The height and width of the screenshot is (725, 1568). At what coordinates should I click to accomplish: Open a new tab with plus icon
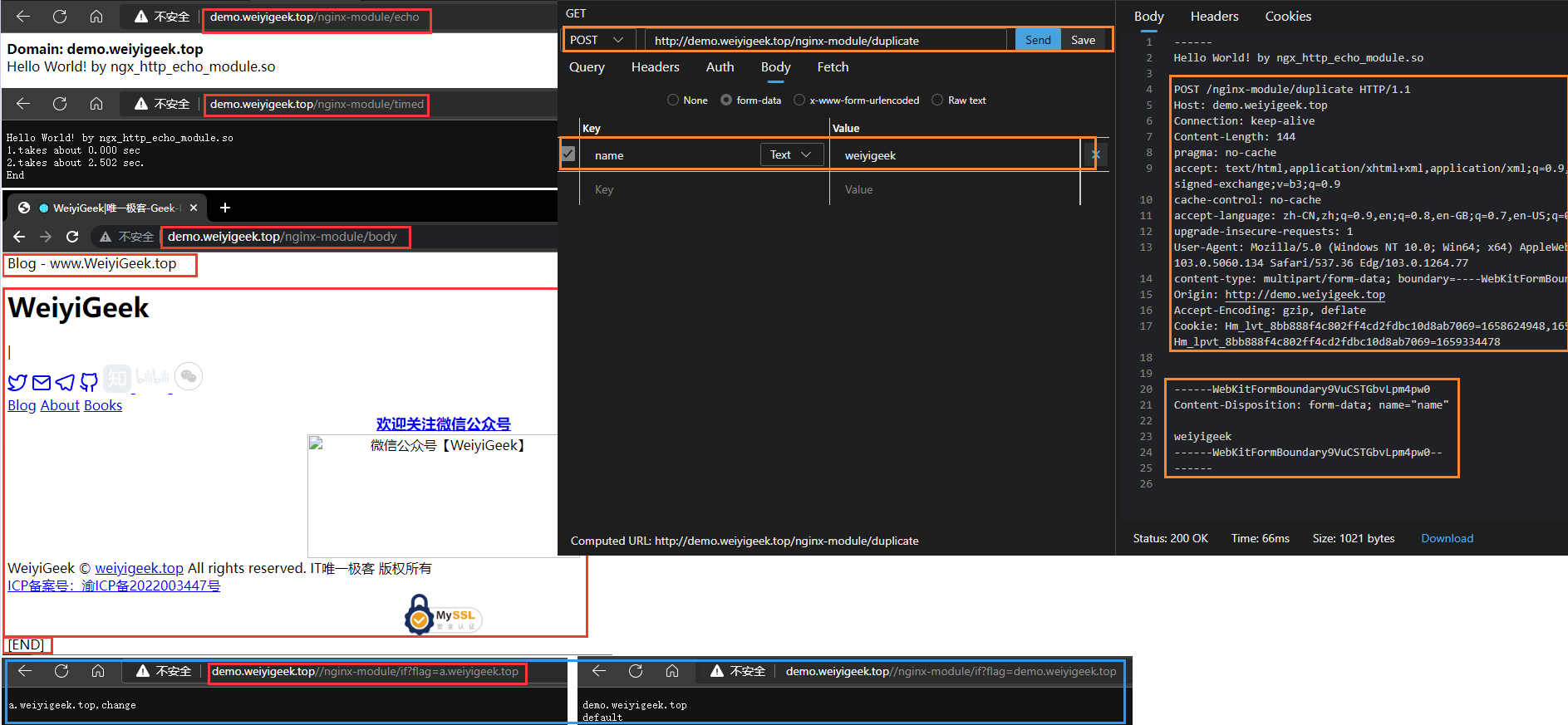(225, 208)
